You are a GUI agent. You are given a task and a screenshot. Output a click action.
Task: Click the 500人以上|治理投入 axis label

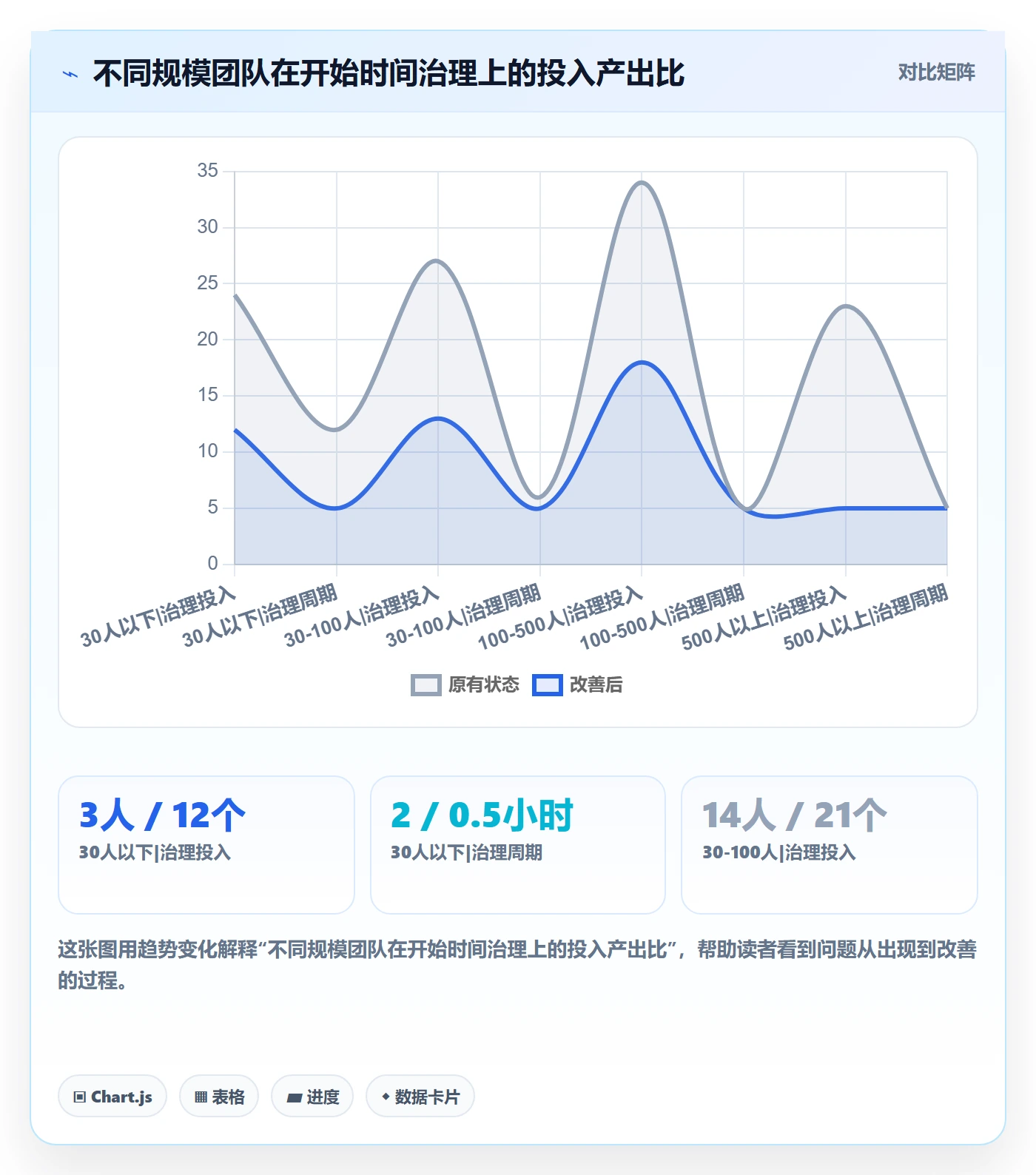click(764, 619)
